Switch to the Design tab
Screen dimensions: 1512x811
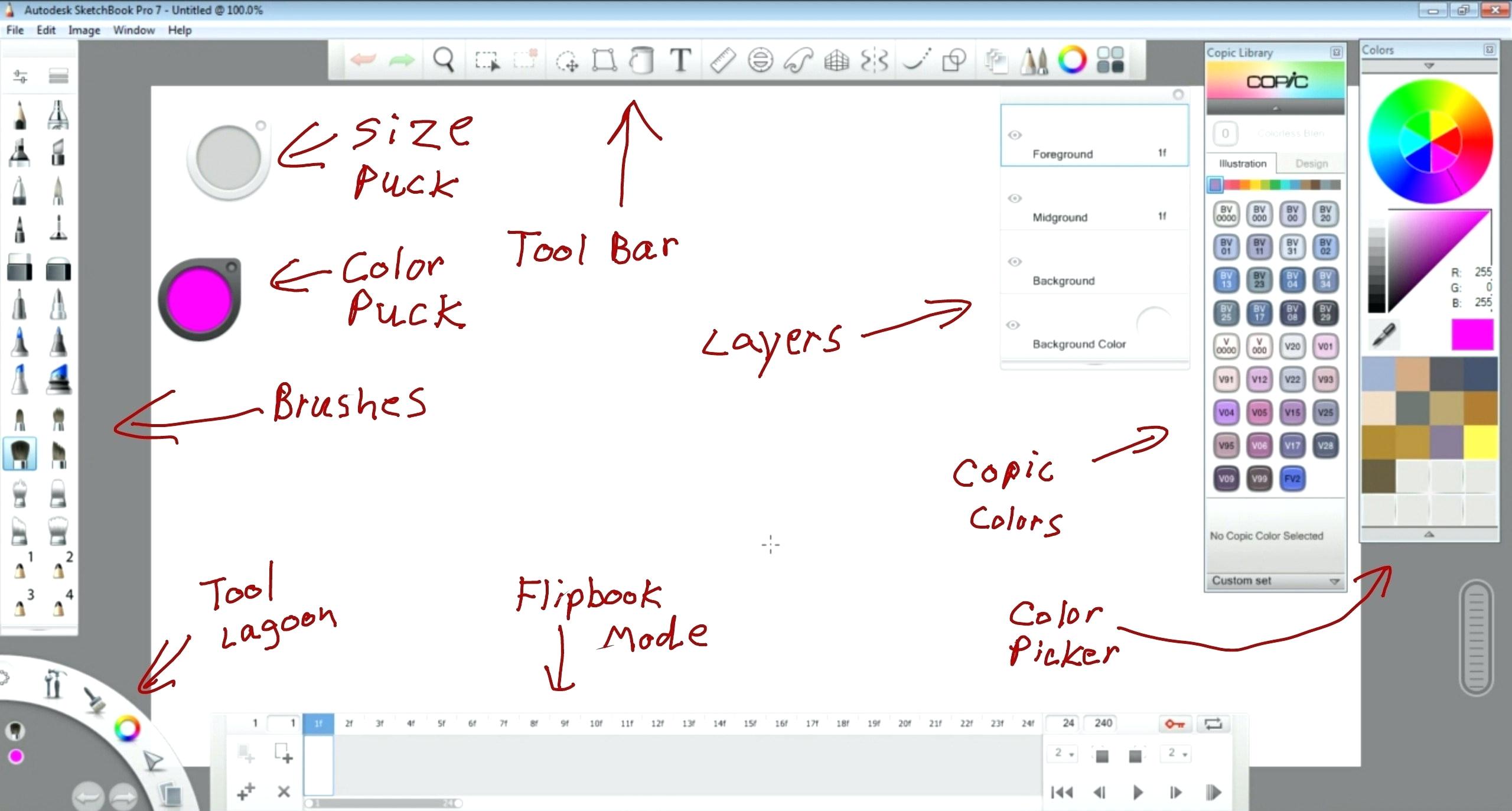pyautogui.click(x=1311, y=164)
